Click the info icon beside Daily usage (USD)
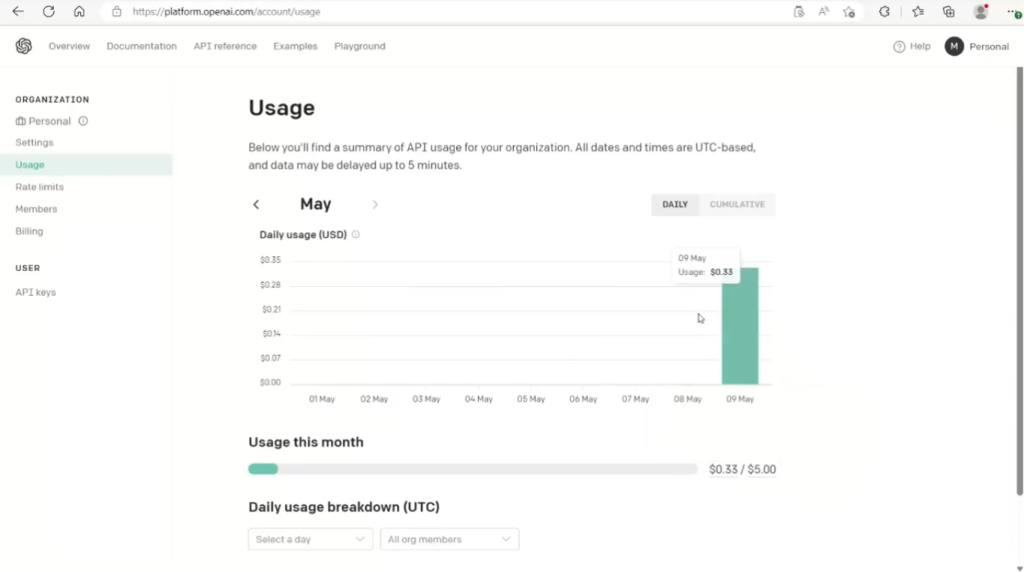The height and width of the screenshot is (572, 1024). (x=356, y=235)
